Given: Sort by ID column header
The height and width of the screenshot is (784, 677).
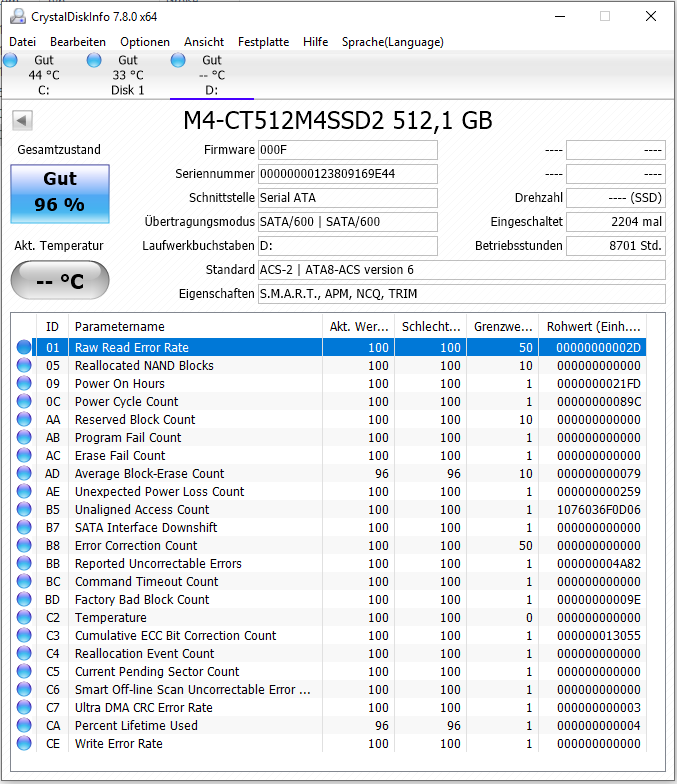Looking at the screenshot, I should tap(52, 326).
